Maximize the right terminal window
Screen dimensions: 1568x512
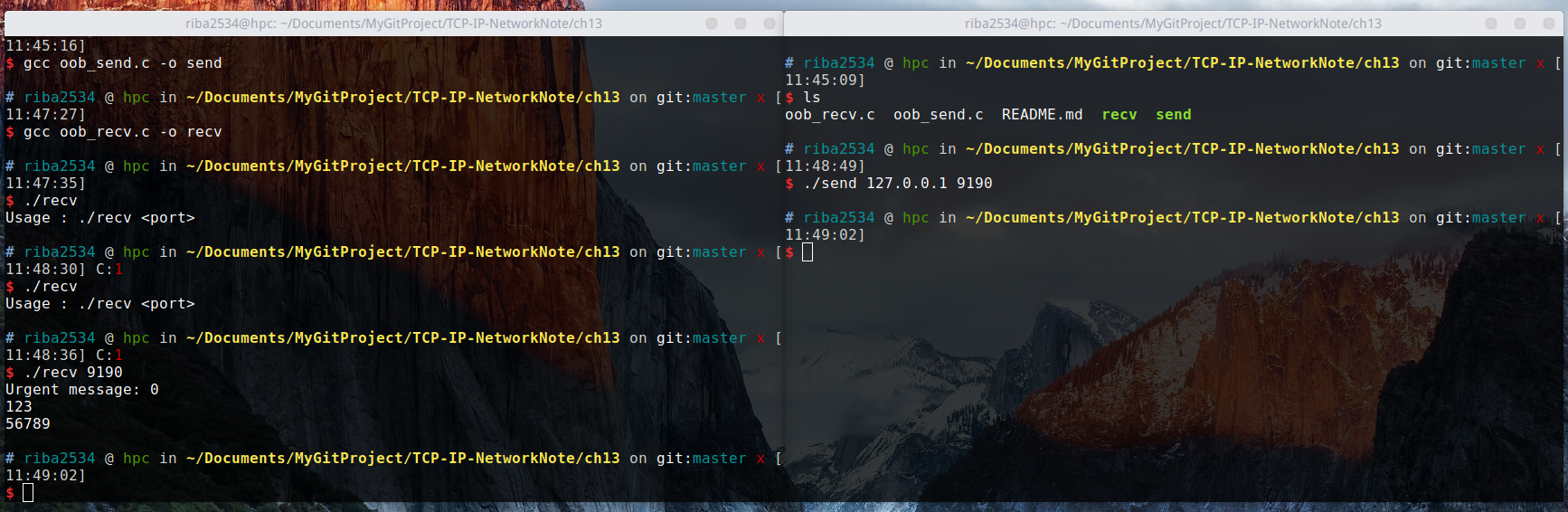click(1520, 24)
